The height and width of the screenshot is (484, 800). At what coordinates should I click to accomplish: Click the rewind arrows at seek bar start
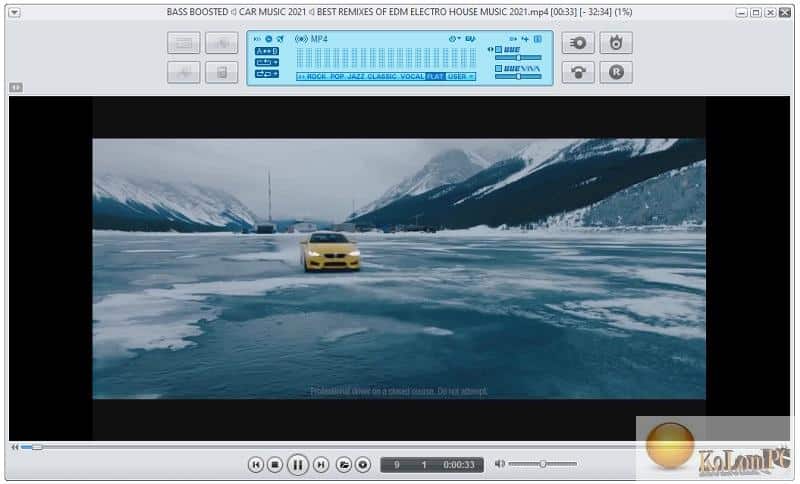coord(14,447)
